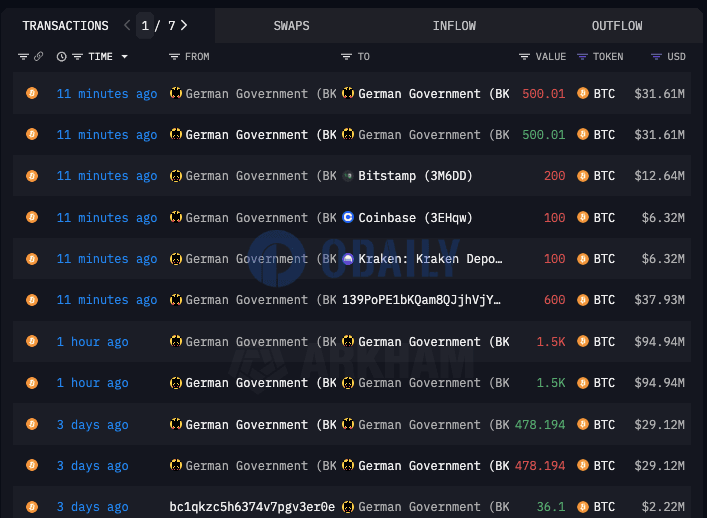Go to previous transactions page arrow
Viewport: 707px width, 518px height.
[127, 25]
